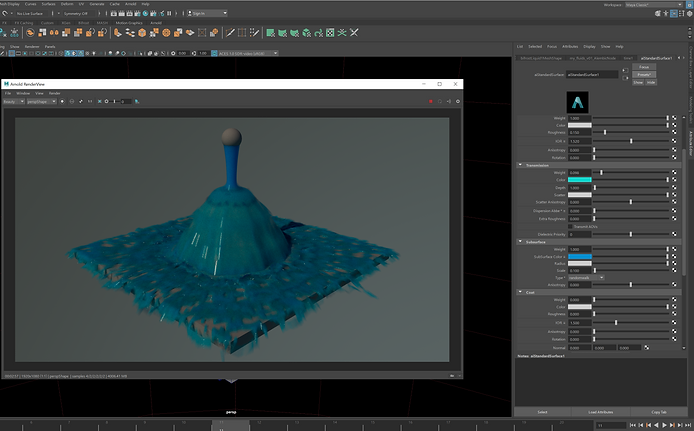Click the diagonal pencil line shelf icon
This screenshot has height=431, width=694.
(230, 33)
